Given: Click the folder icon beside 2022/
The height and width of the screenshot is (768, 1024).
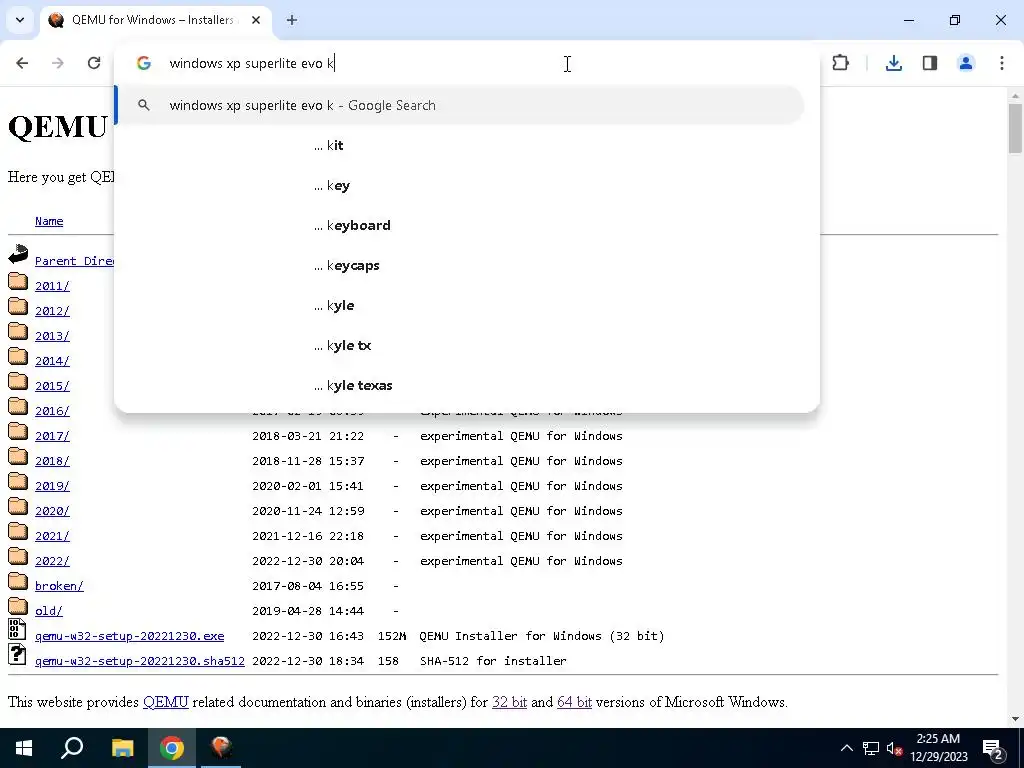Looking at the screenshot, I should (18, 557).
